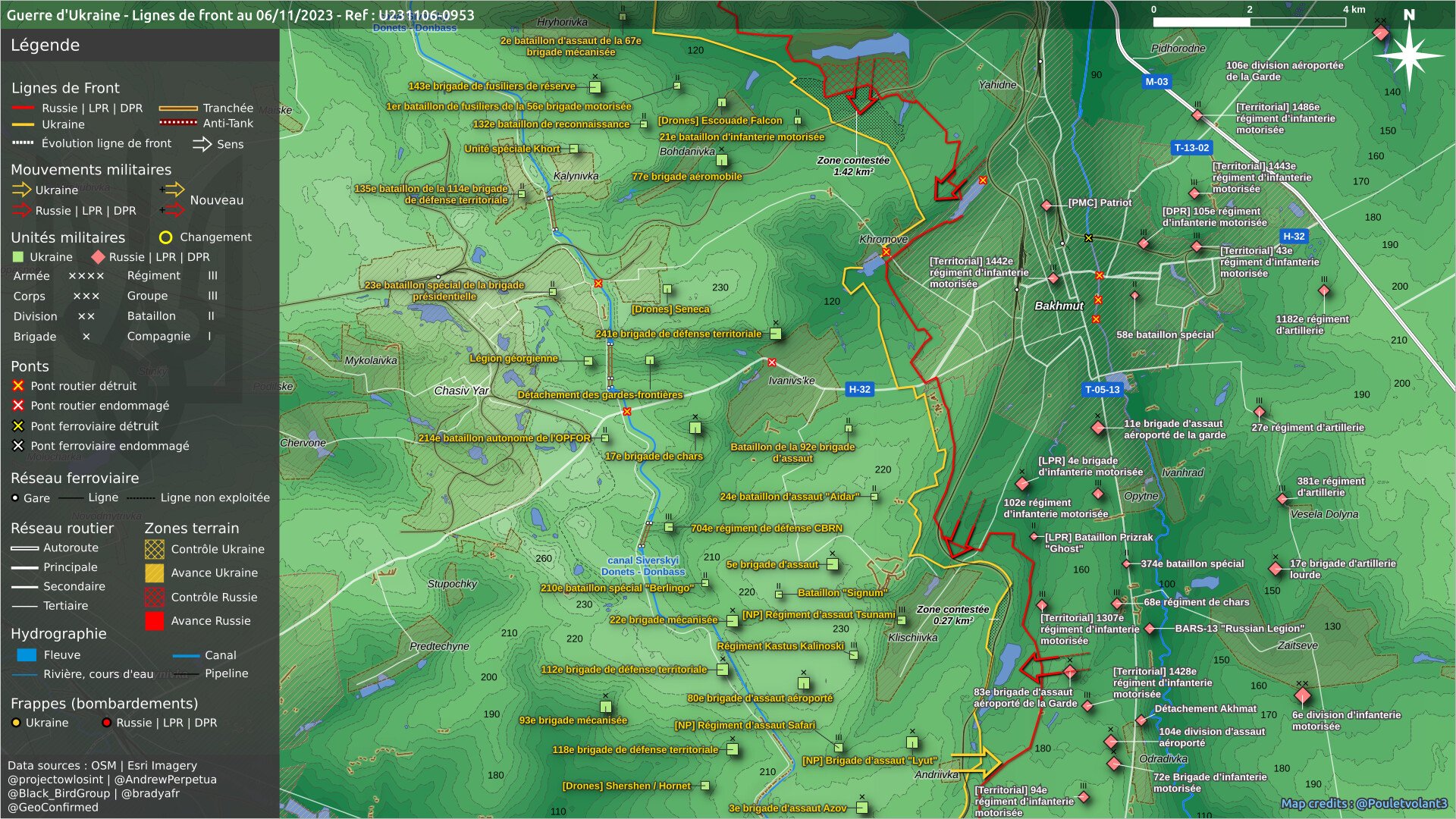The image size is (1456, 819).
Task: Click the Pont ferroviaire endommagé legend icon
Action: coord(18,446)
